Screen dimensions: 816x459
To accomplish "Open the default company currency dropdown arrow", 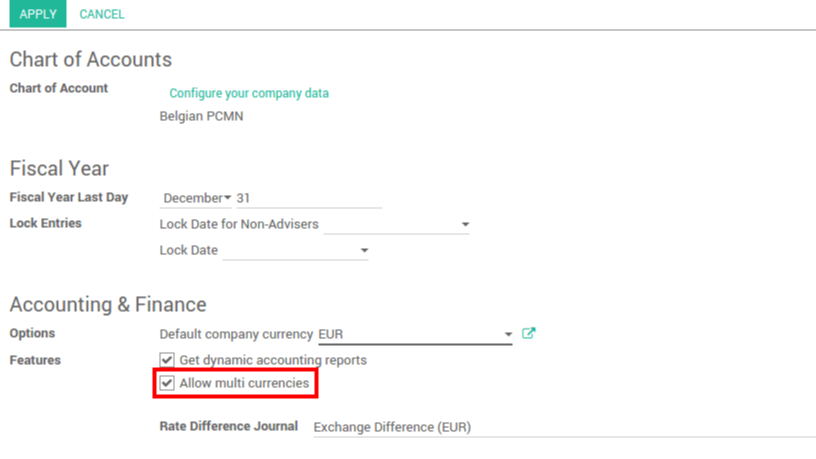I will click(x=508, y=335).
